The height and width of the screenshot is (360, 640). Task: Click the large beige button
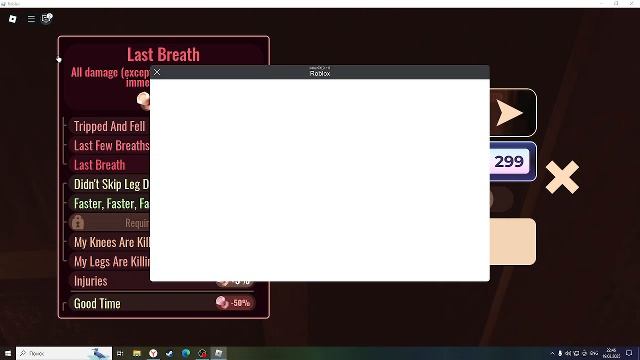pos(513,241)
